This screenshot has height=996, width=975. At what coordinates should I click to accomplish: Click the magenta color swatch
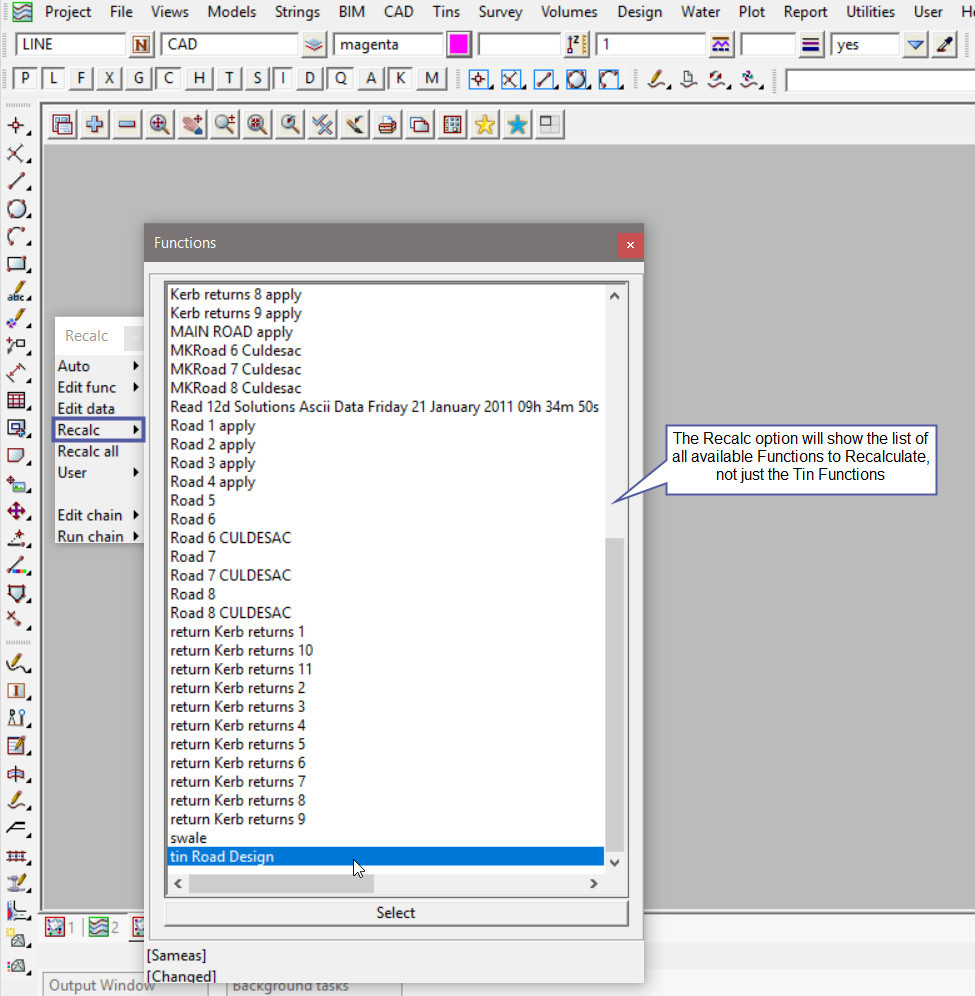click(x=459, y=45)
